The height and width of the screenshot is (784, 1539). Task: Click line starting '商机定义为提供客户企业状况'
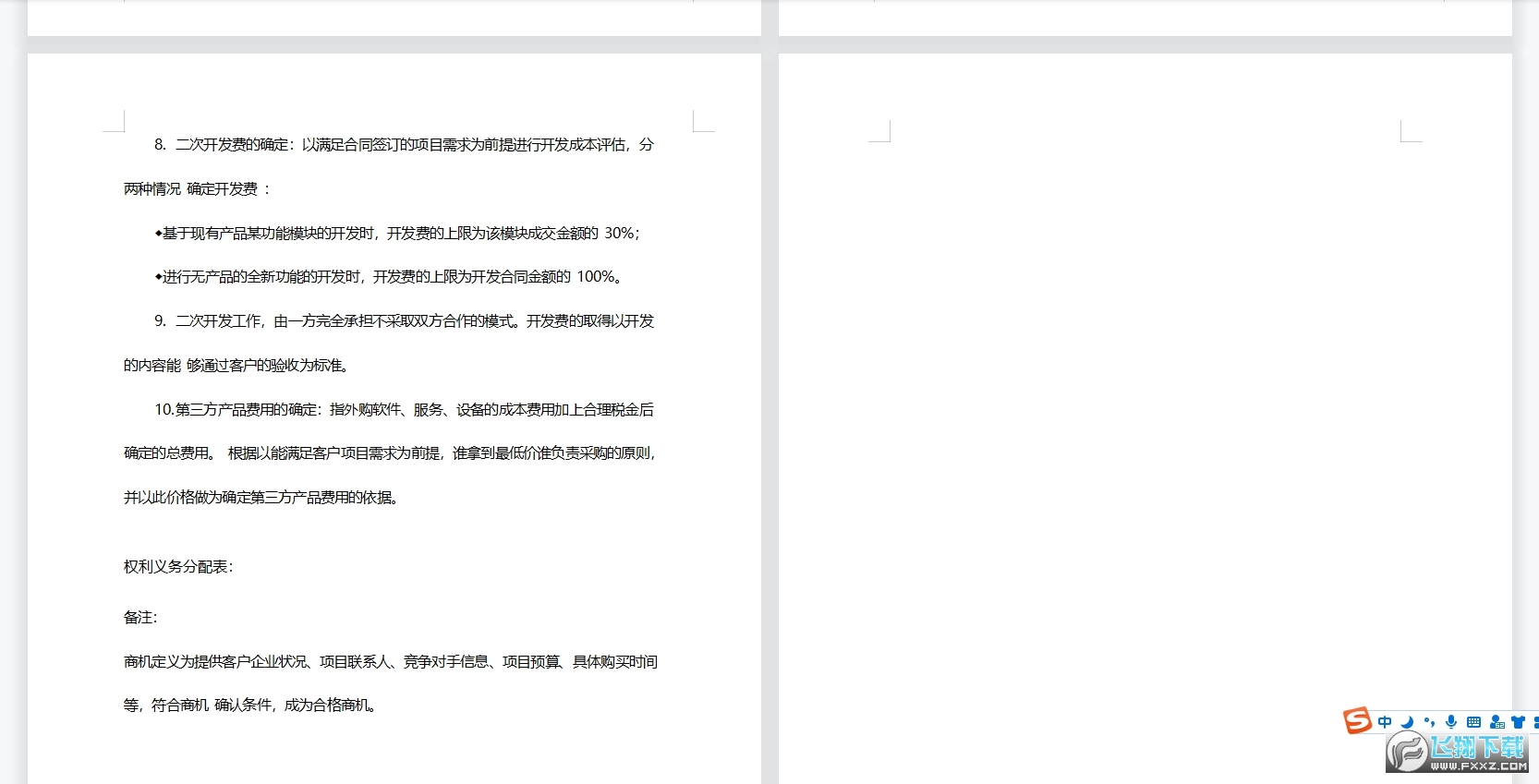[x=391, y=662]
